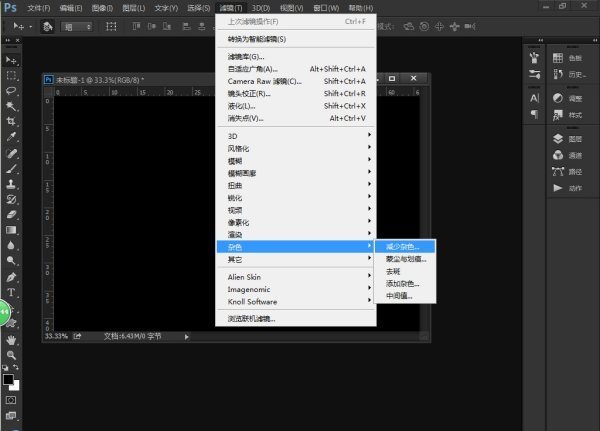Open the 色板 swatches panel
This screenshot has height=431, width=600.
pyautogui.click(x=567, y=58)
